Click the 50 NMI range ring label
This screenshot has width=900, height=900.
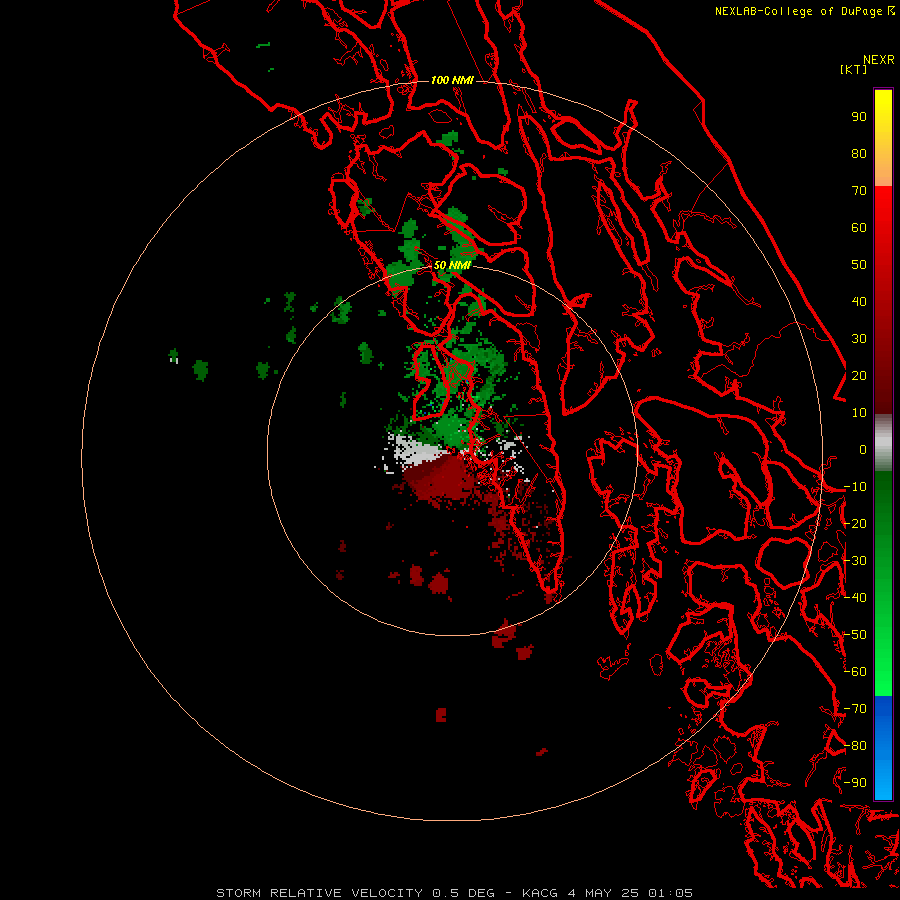[452, 265]
